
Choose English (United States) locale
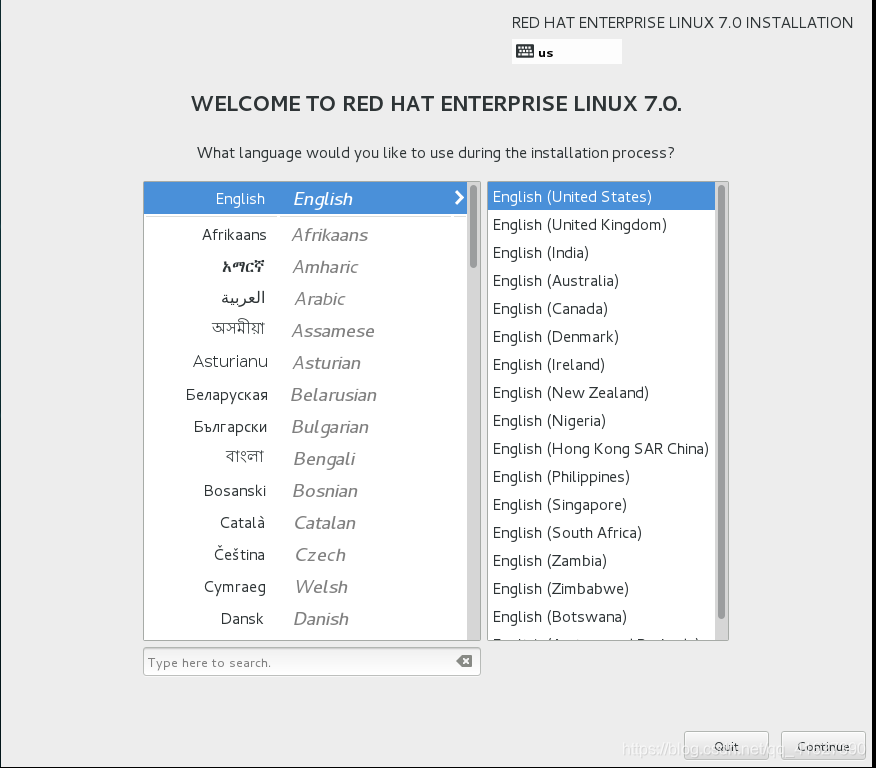click(601, 197)
